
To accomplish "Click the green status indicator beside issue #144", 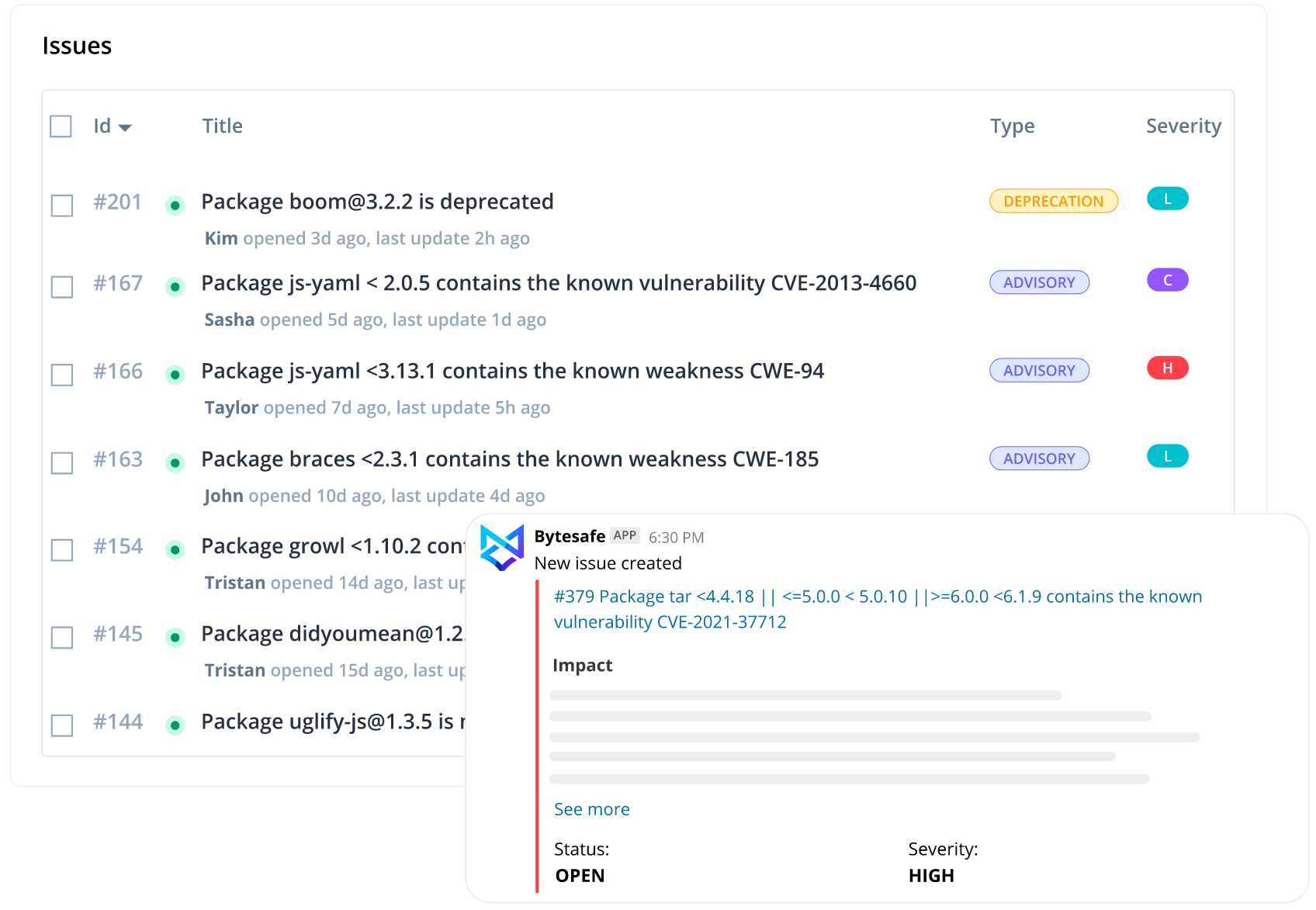I will [x=175, y=725].
